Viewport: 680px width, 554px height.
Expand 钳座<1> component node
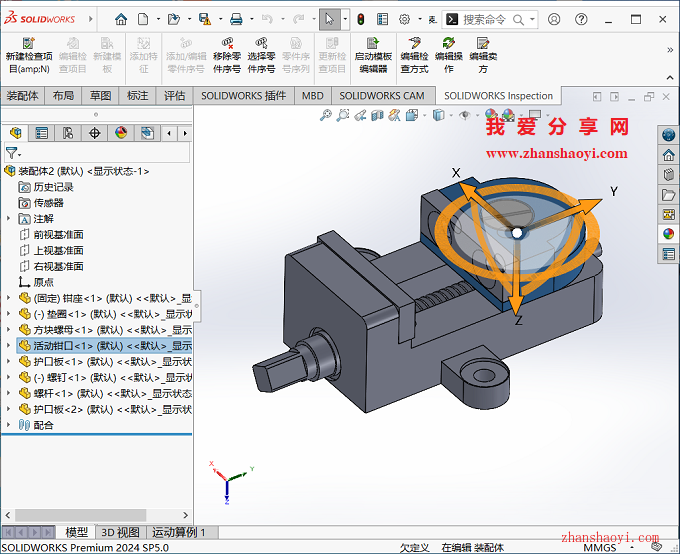click(8, 298)
